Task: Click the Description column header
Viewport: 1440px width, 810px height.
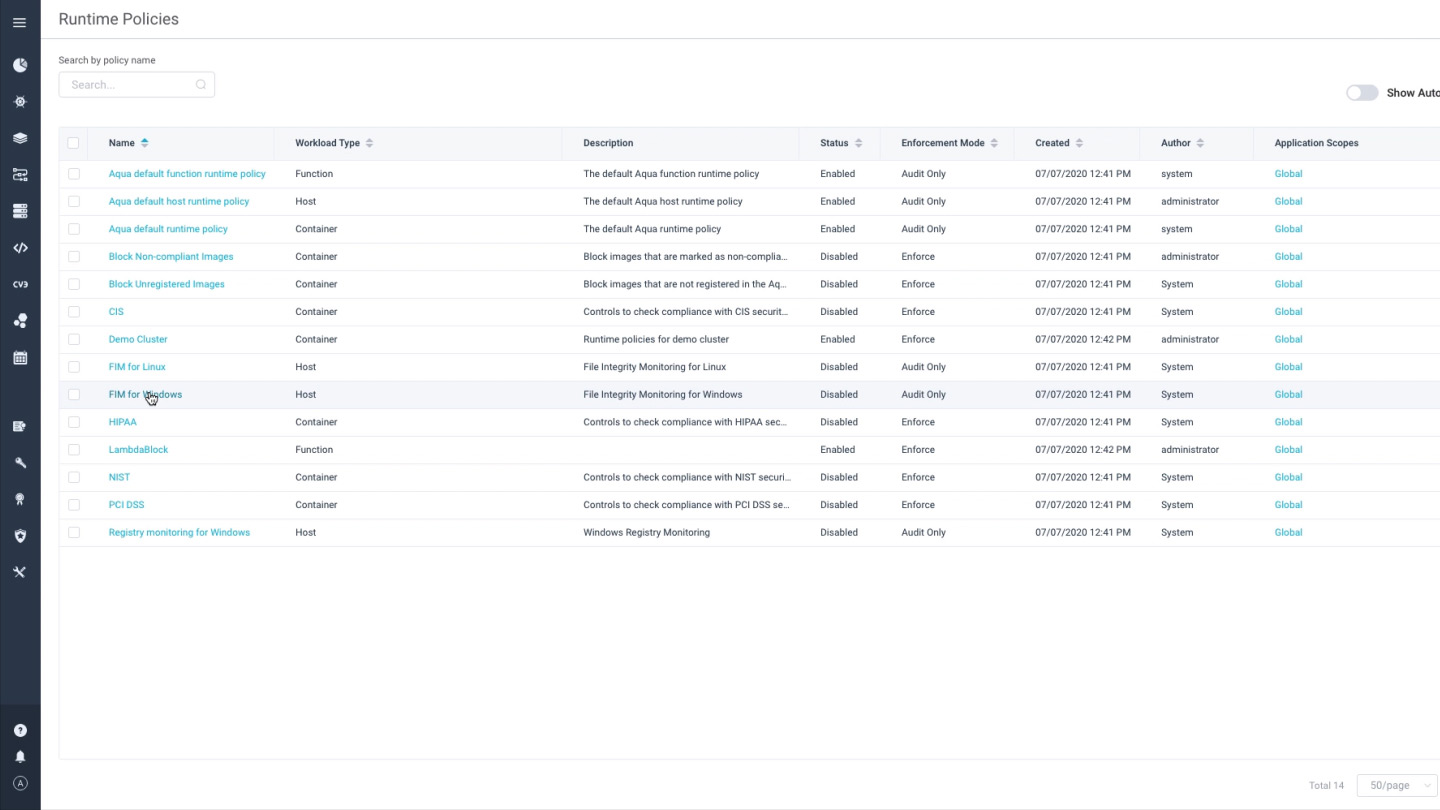Action: point(608,143)
